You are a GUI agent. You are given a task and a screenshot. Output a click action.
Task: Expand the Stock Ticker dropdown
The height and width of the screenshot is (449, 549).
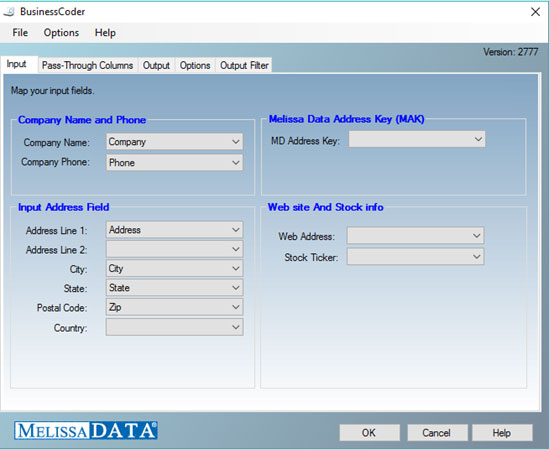[415, 256]
